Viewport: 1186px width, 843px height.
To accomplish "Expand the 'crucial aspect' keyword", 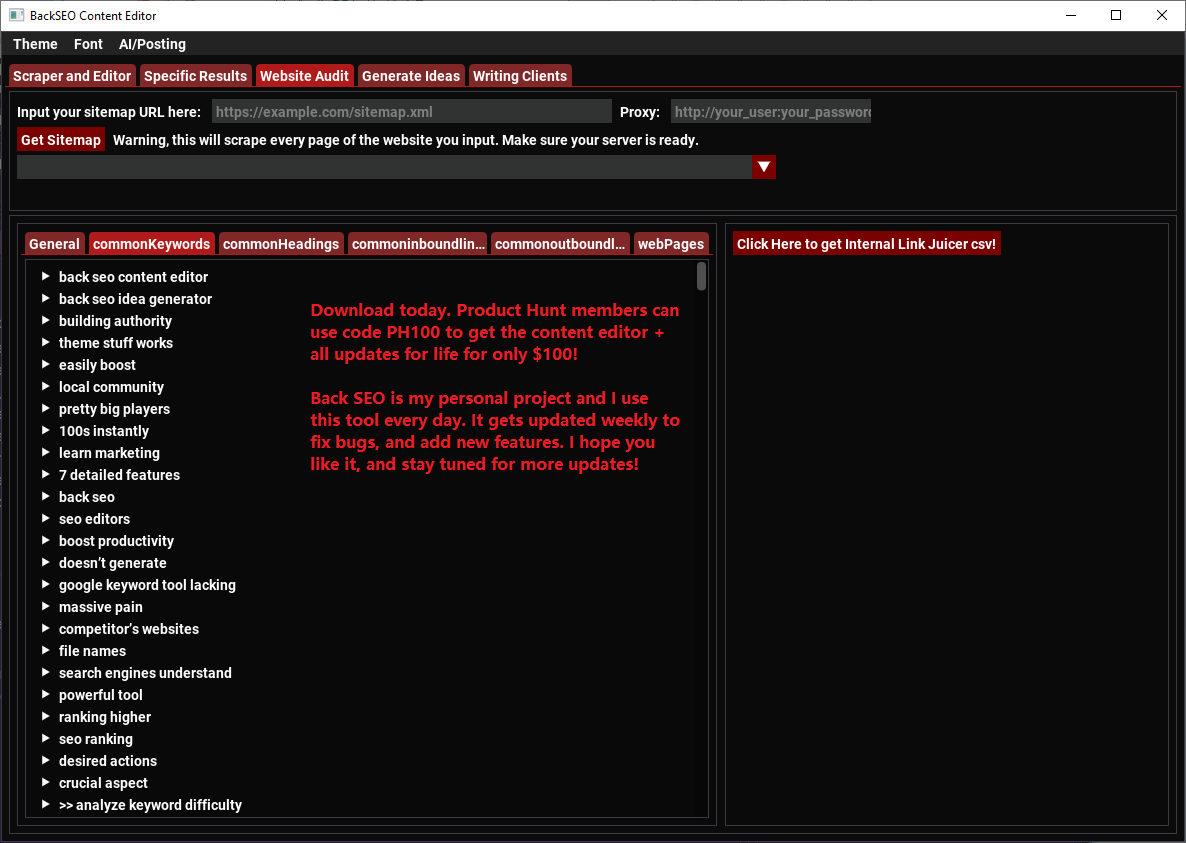I will 45,782.
